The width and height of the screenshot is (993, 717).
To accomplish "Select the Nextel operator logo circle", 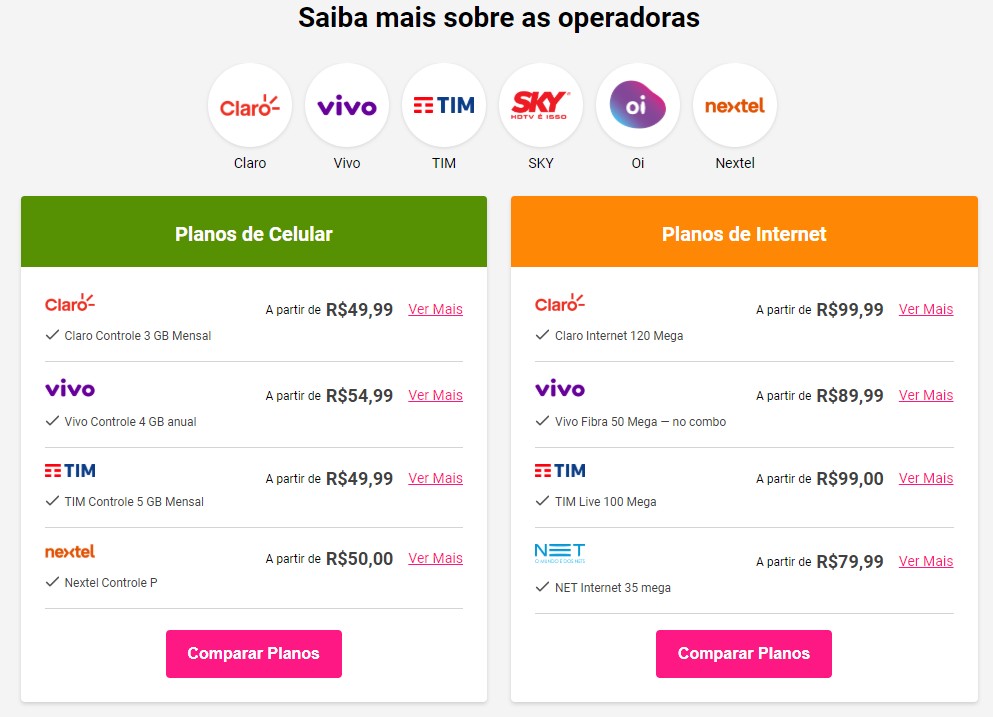I will coord(735,106).
